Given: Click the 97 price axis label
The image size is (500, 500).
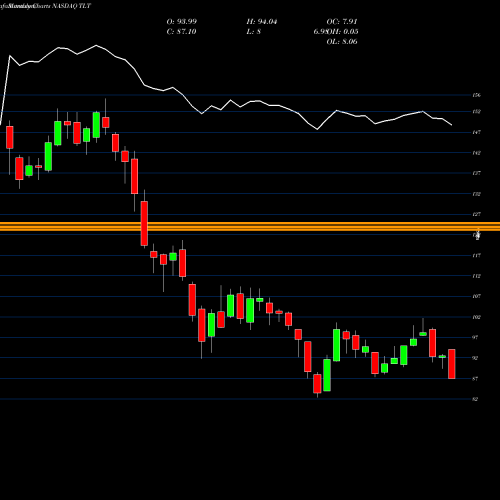Looking at the screenshot, I should [x=475, y=338].
